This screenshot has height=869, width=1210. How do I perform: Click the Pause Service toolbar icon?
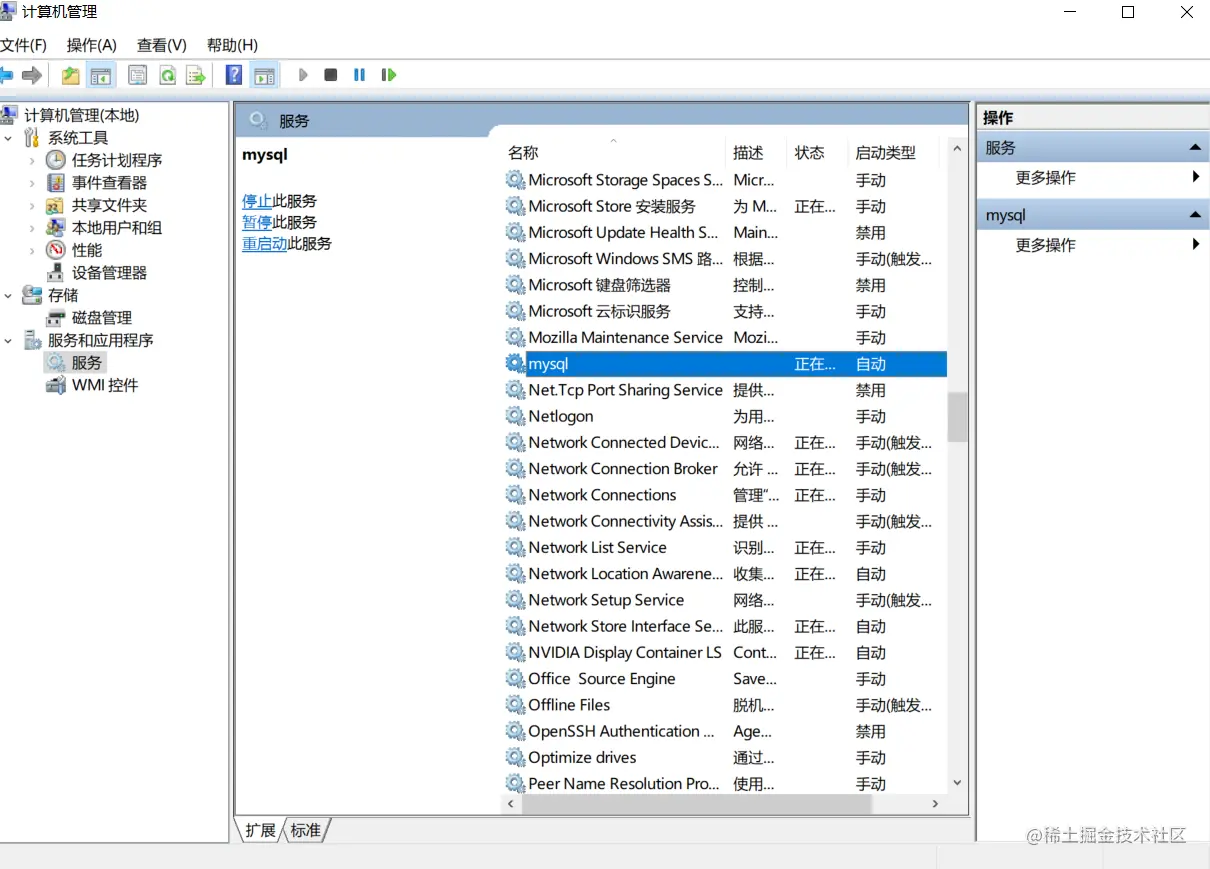359,75
